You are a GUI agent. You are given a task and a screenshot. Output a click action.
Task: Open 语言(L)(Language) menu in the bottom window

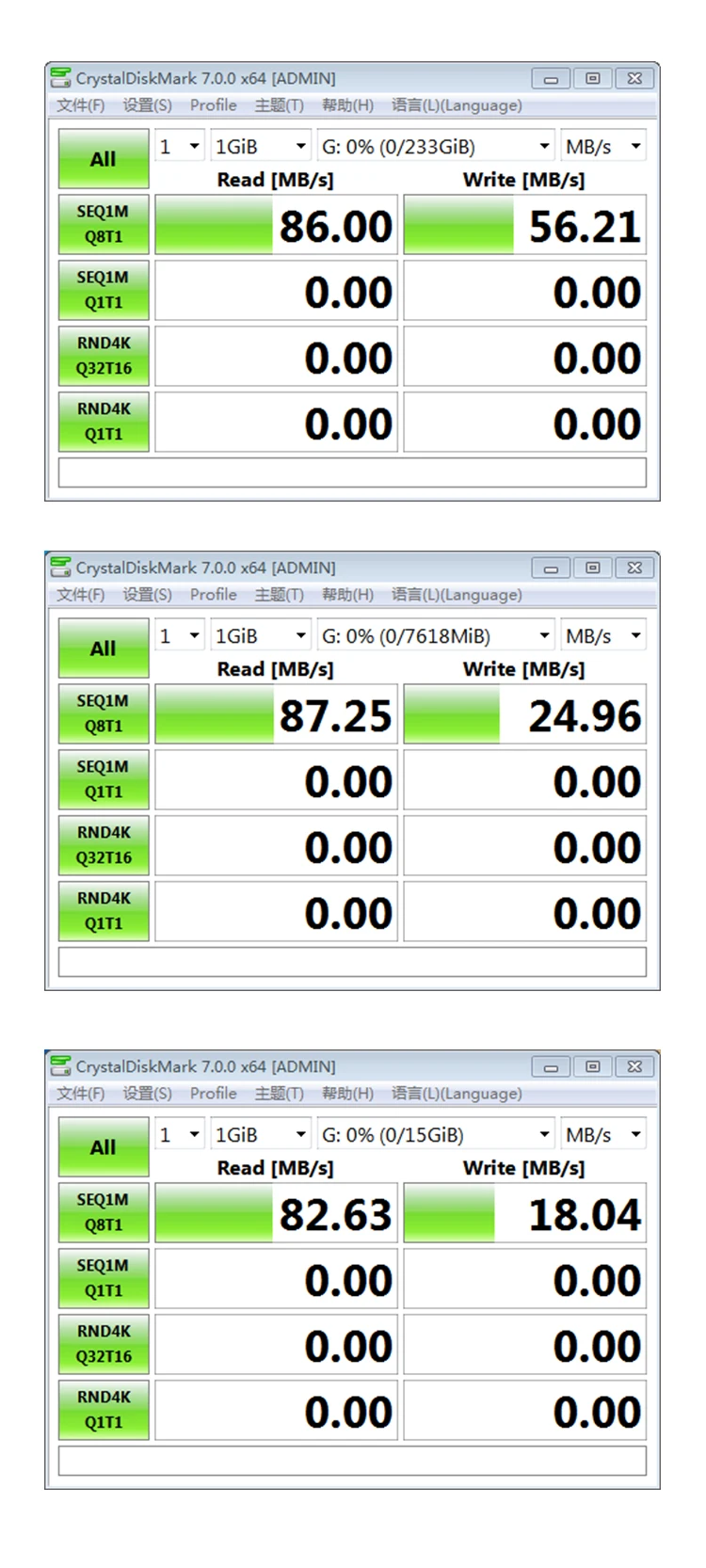457,1094
